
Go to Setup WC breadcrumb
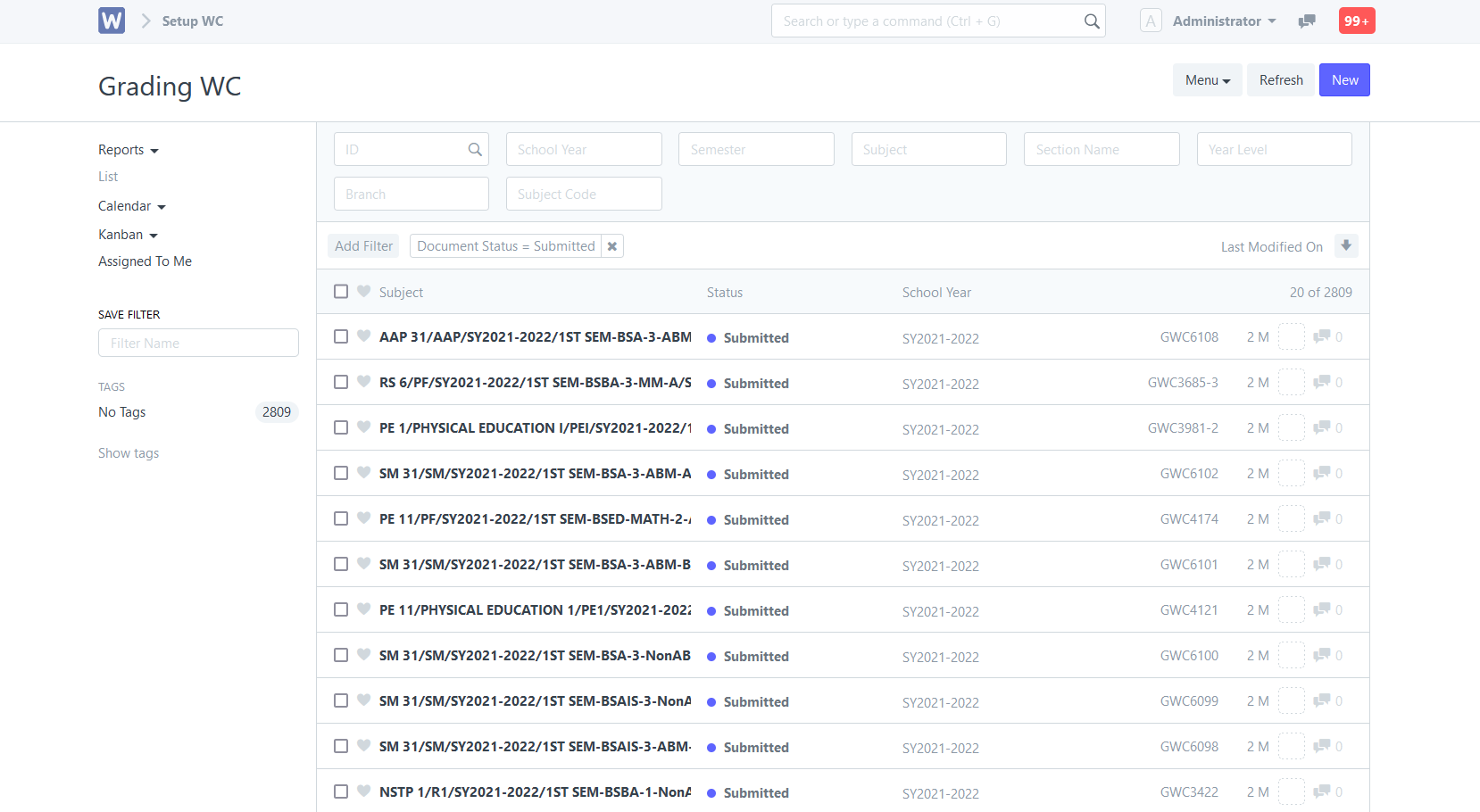193,21
